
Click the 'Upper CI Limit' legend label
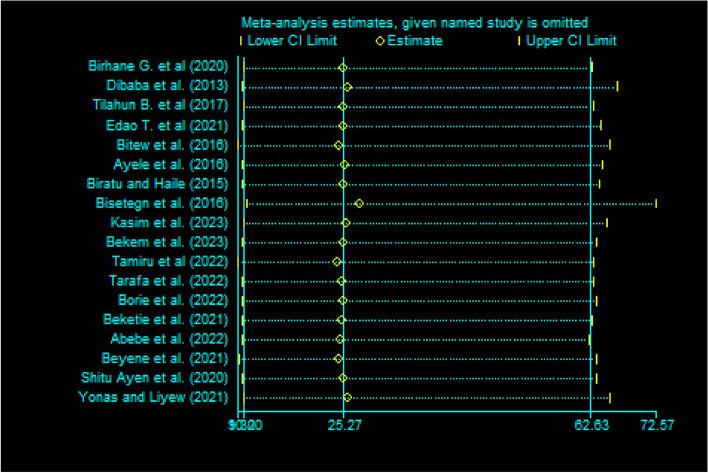571,41
